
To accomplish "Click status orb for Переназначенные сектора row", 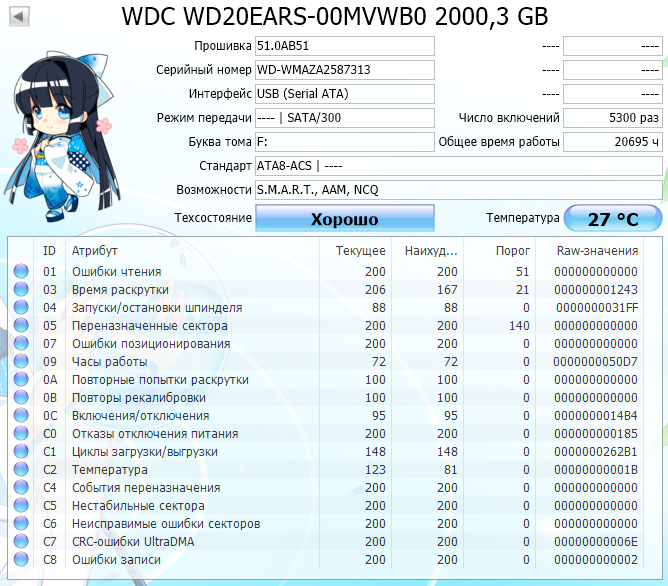I will click(21, 325).
